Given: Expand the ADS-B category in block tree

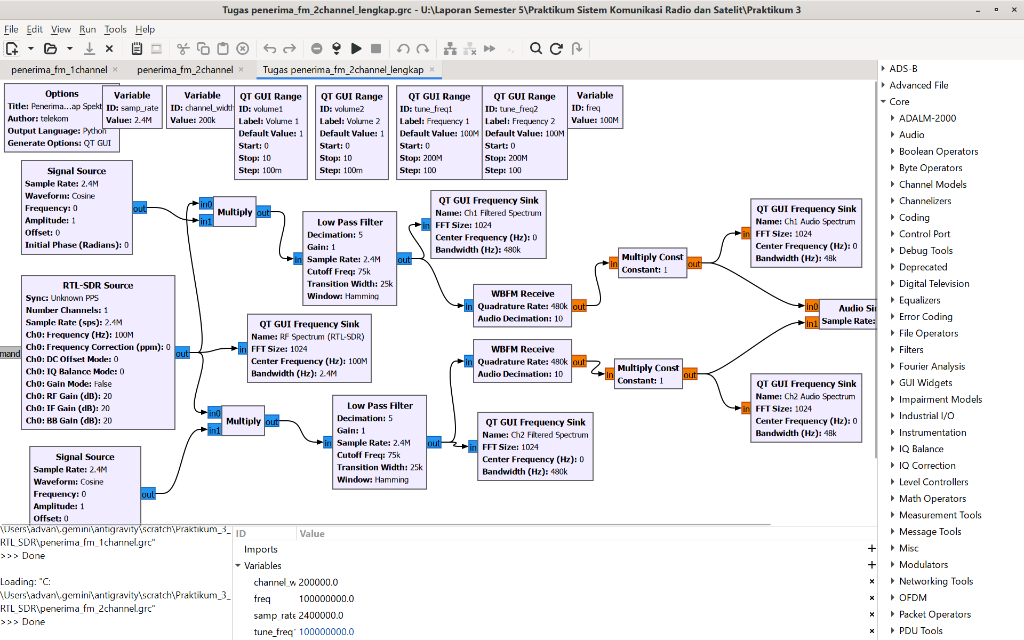Looking at the screenshot, I should [883, 69].
